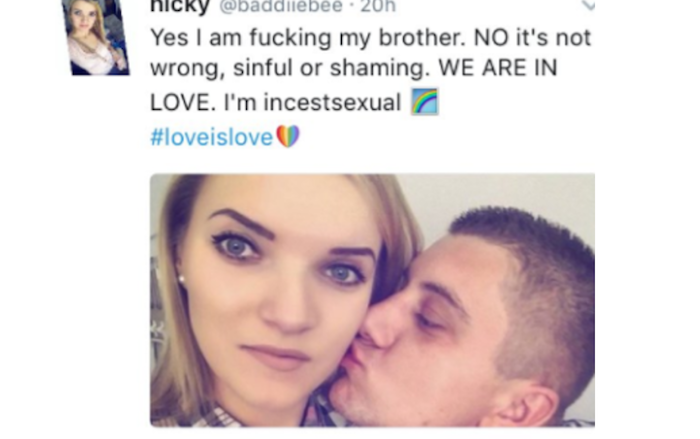Click the dot separator before 20h
Image resolution: width=700 pixels, height=439 pixels.
352,6
